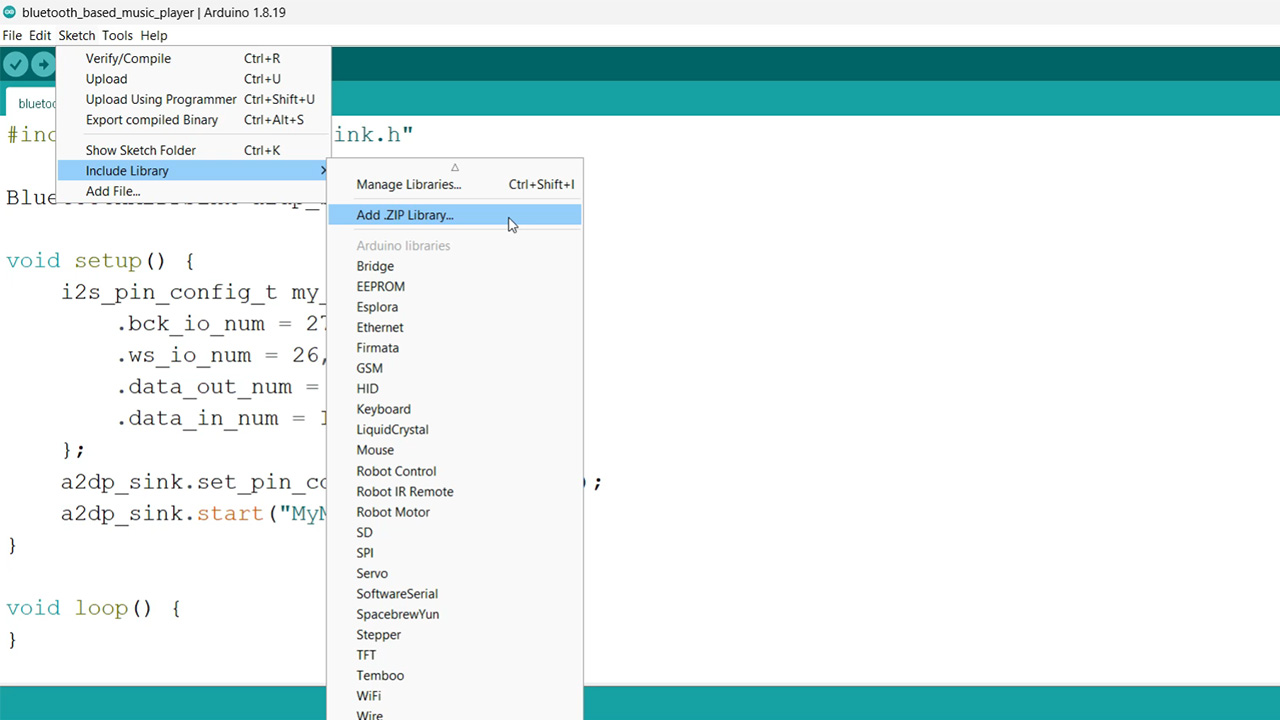Include the Robot Control library

(x=455, y=471)
